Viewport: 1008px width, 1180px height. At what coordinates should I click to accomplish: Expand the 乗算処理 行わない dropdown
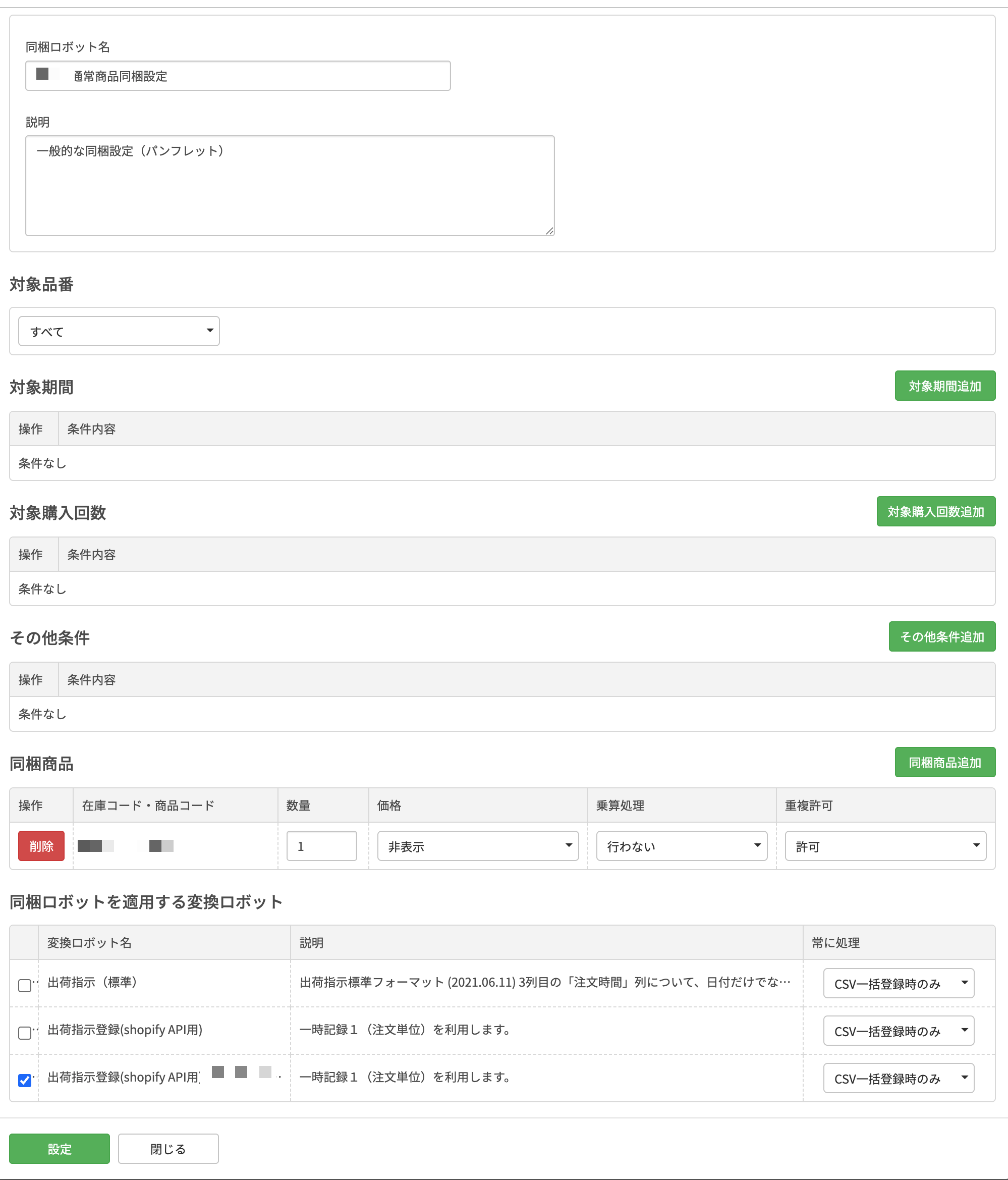(x=681, y=846)
